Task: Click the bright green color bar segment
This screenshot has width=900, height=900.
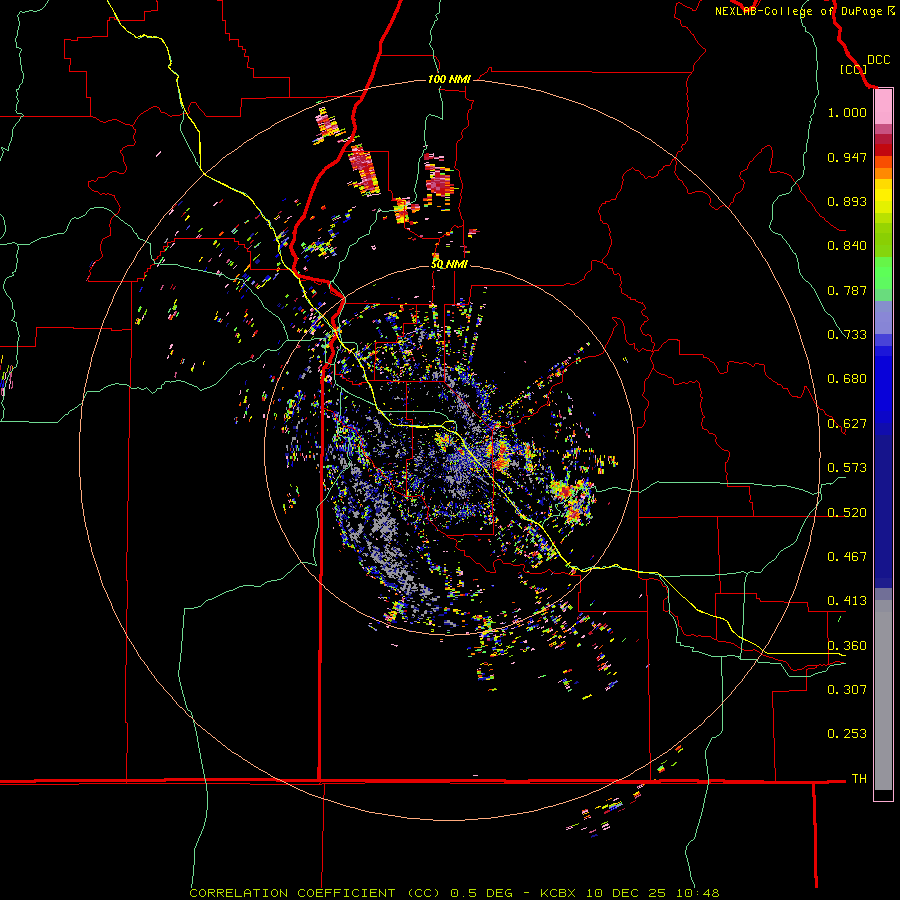Action: pyautogui.click(x=883, y=273)
